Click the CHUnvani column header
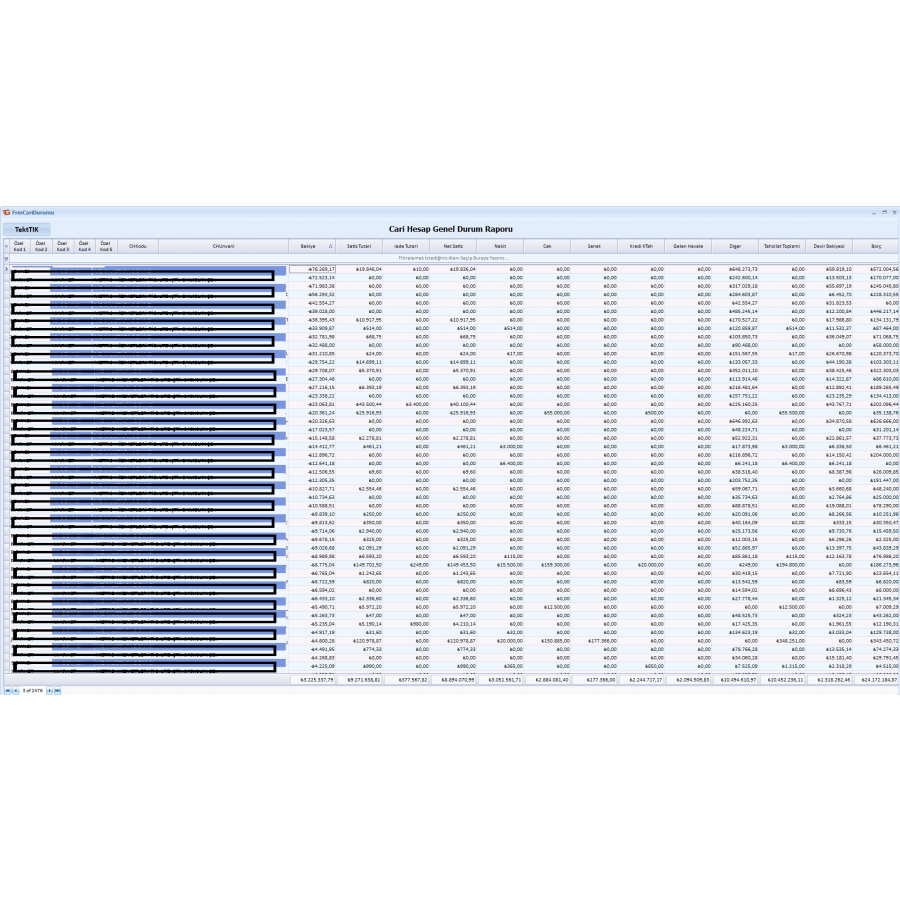Screen dimensions: 900x900 [223, 246]
